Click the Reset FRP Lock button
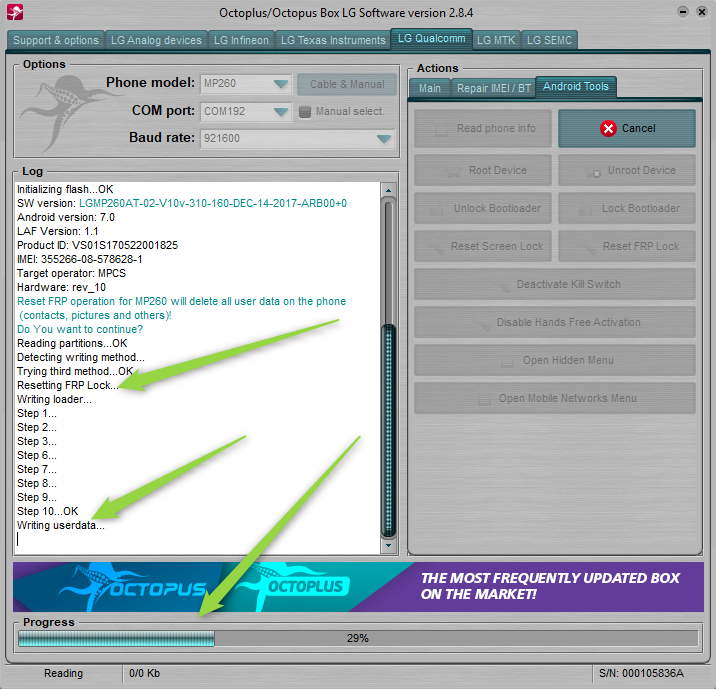The image size is (716, 689). click(627, 246)
